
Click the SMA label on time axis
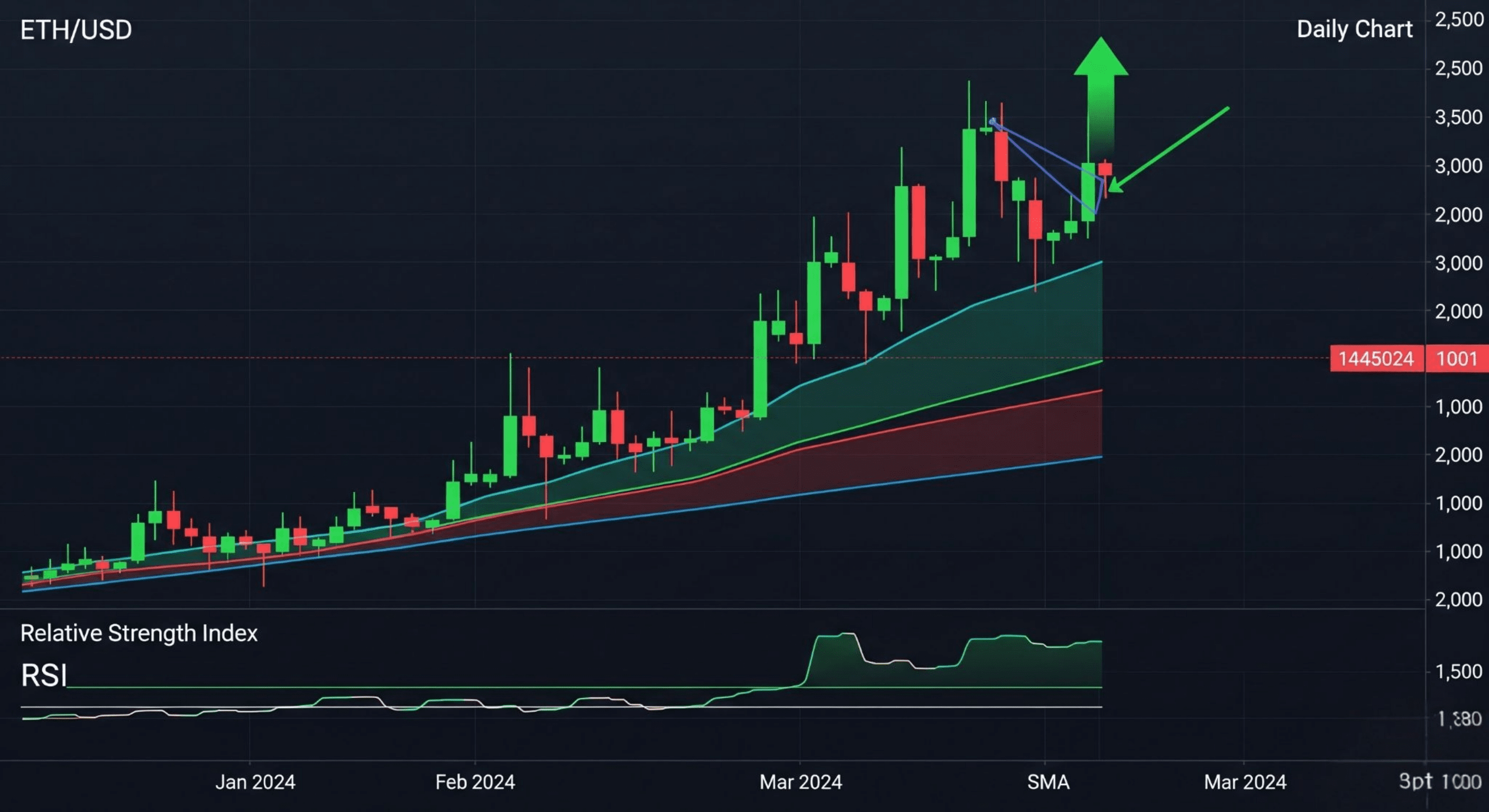coord(1048,782)
